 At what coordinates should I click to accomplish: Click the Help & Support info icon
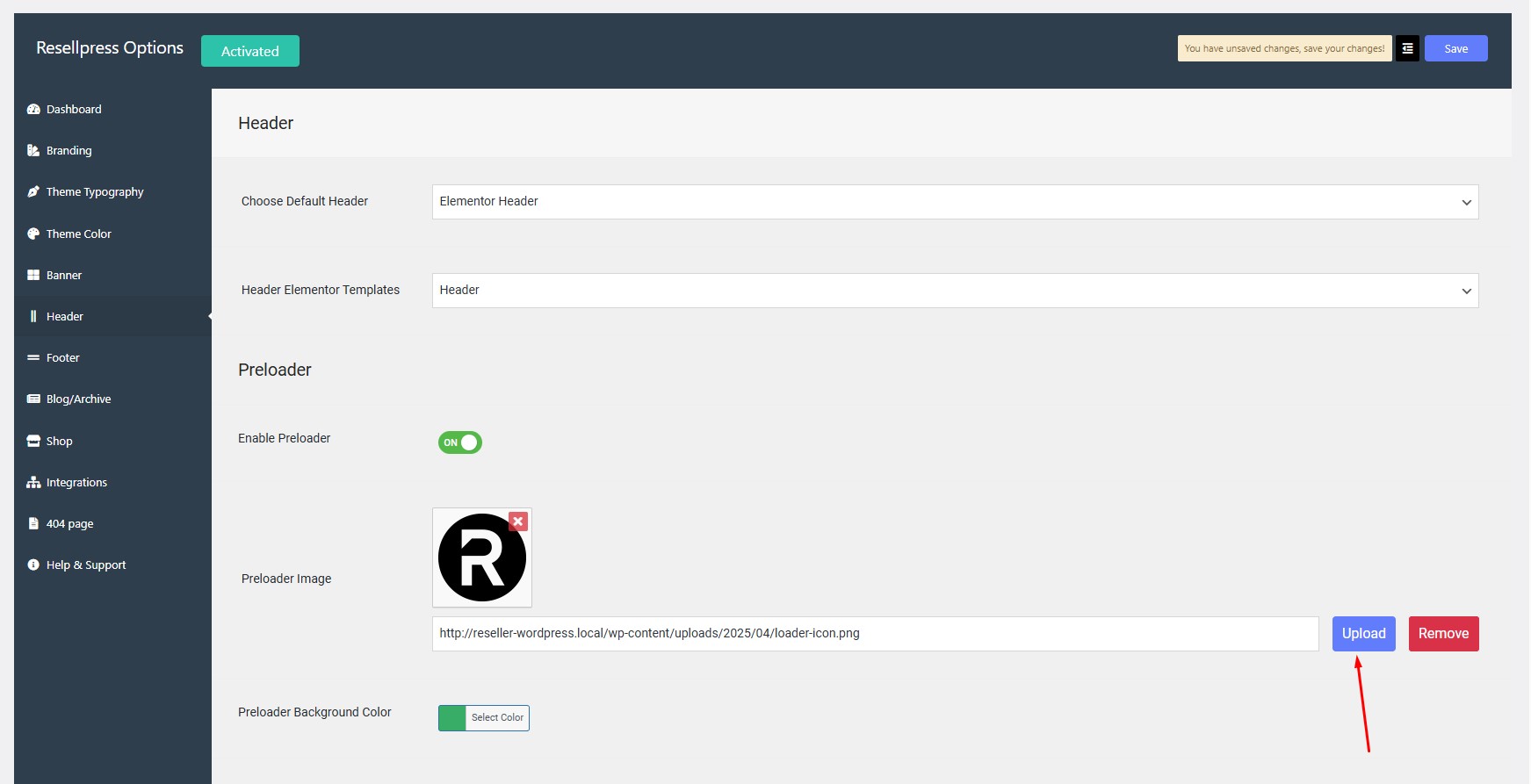pos(33,565)
